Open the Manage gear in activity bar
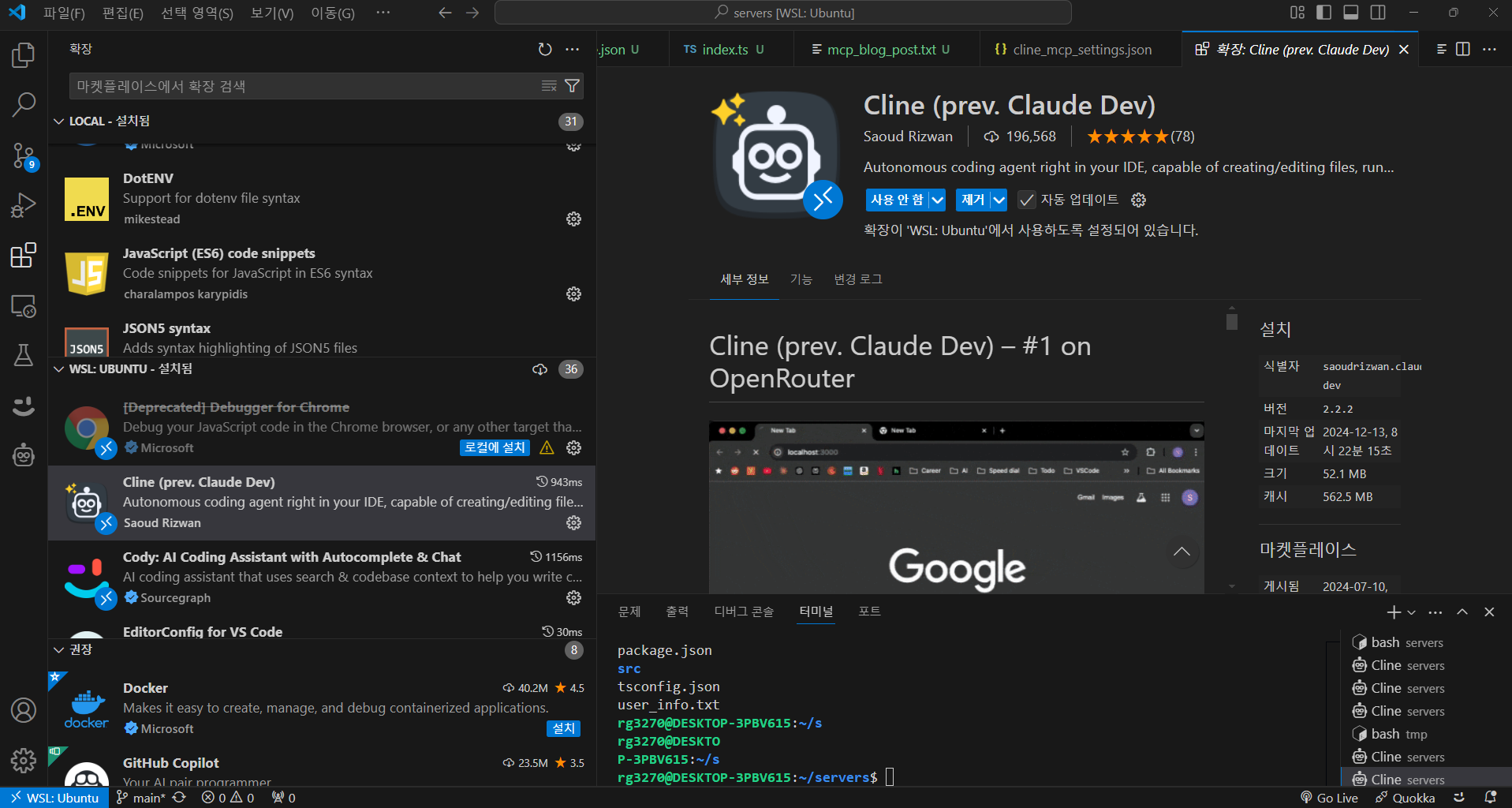Viewport: 1512px width, 808px height. coord(24,761)
